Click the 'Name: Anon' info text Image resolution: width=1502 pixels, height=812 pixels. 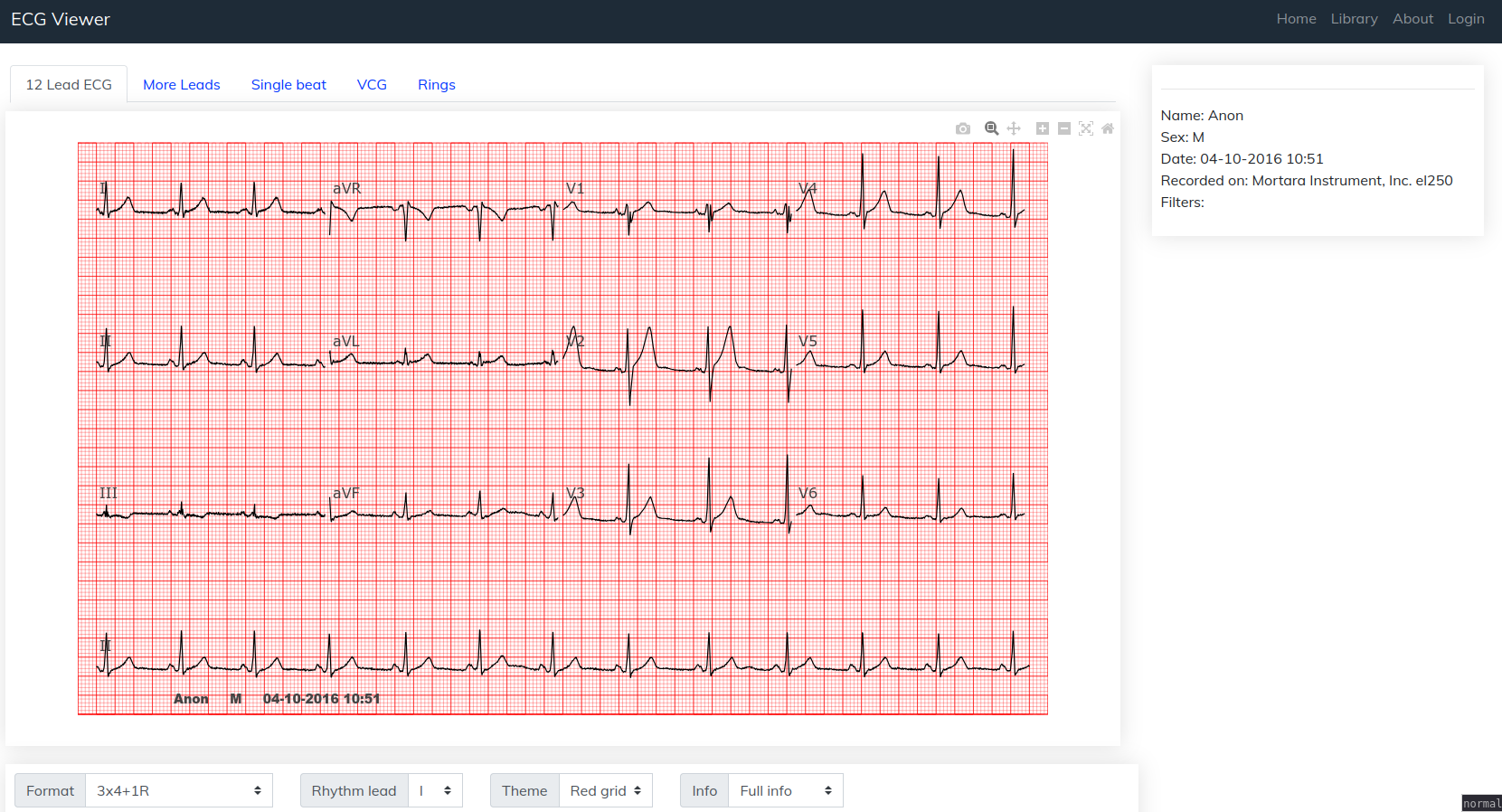(x=1202, y=116)
